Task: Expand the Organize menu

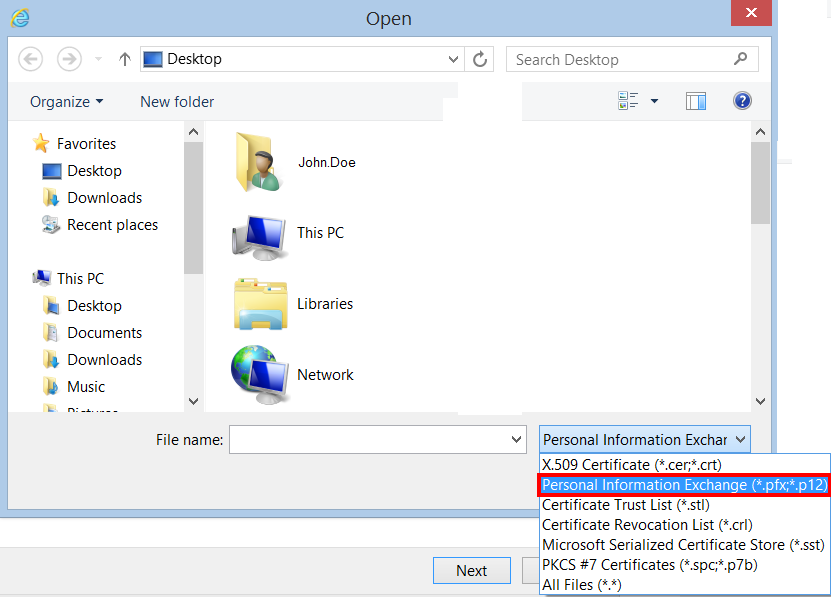Action: point(66,102)
